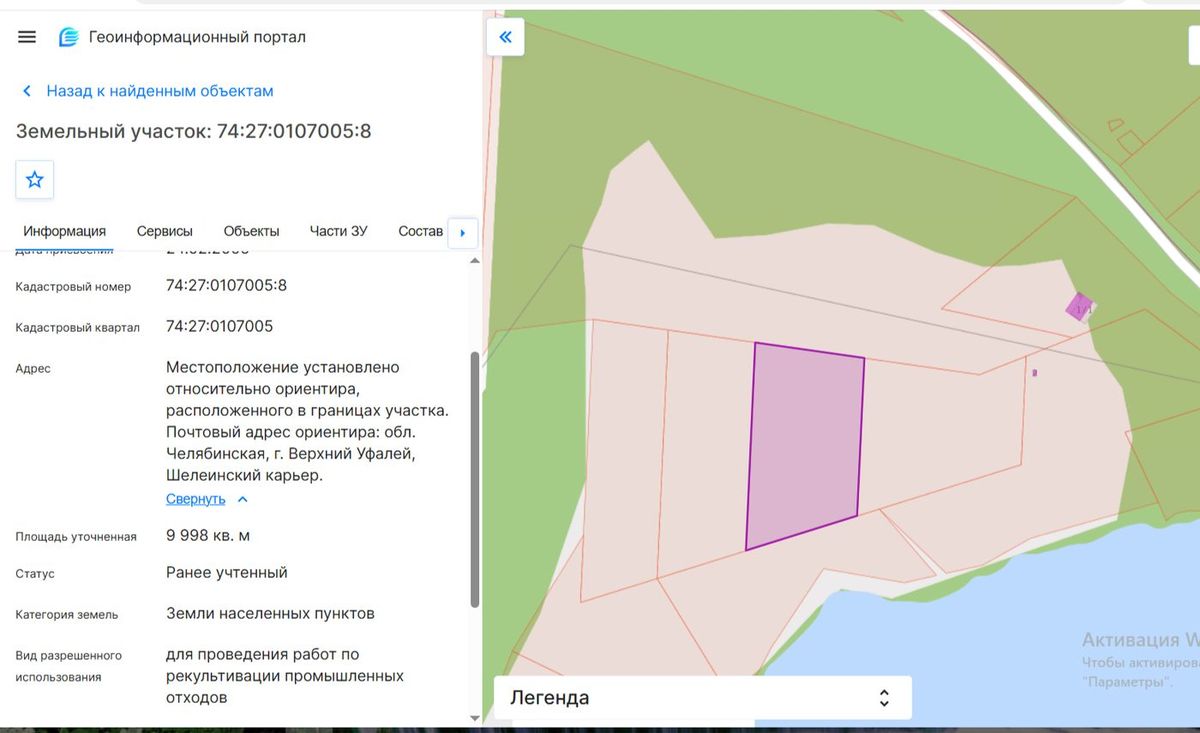1200x733 pixels.
Task: Collapse address with Свернуть link
Action: [x=196, y=499]
